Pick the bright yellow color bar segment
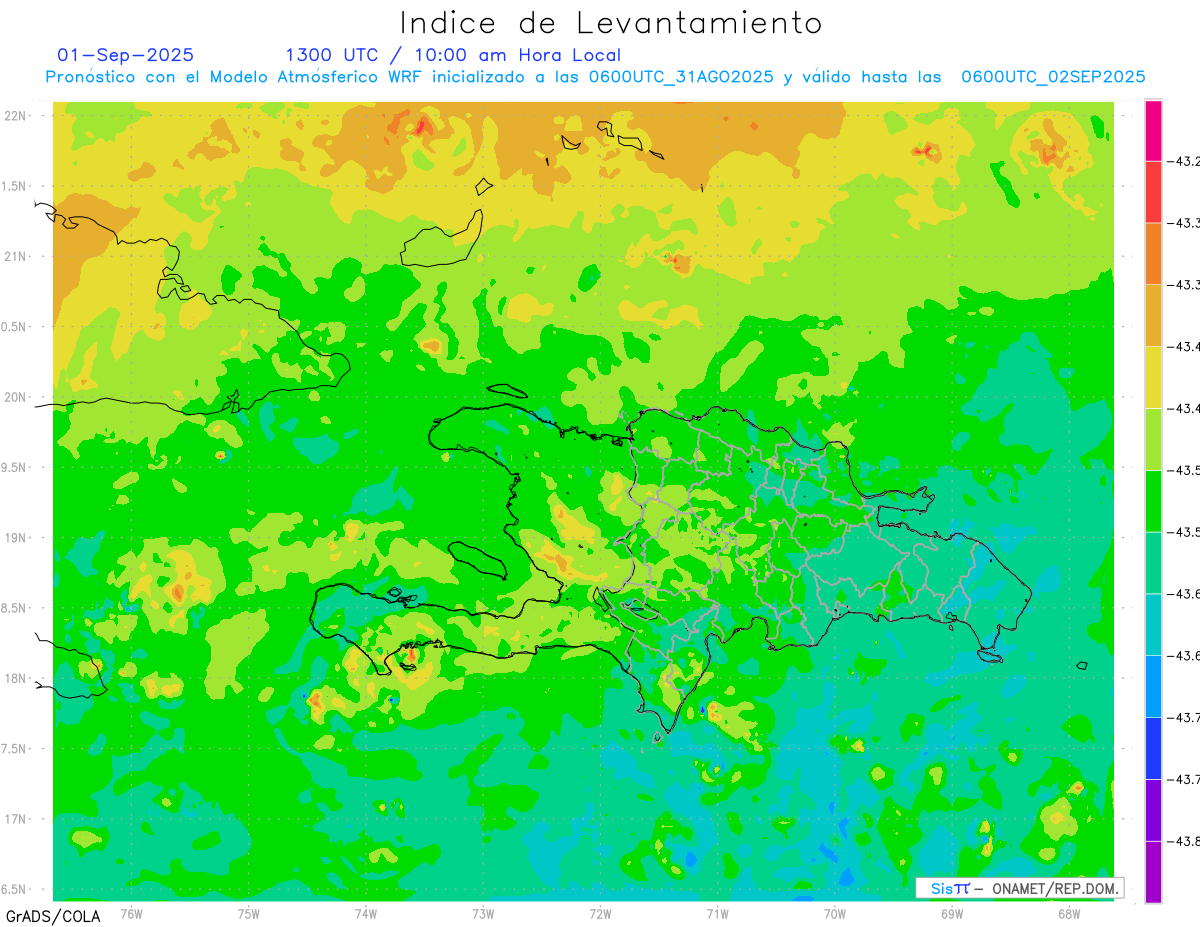The image size is (1200, 927). [x=1153, y=377]
